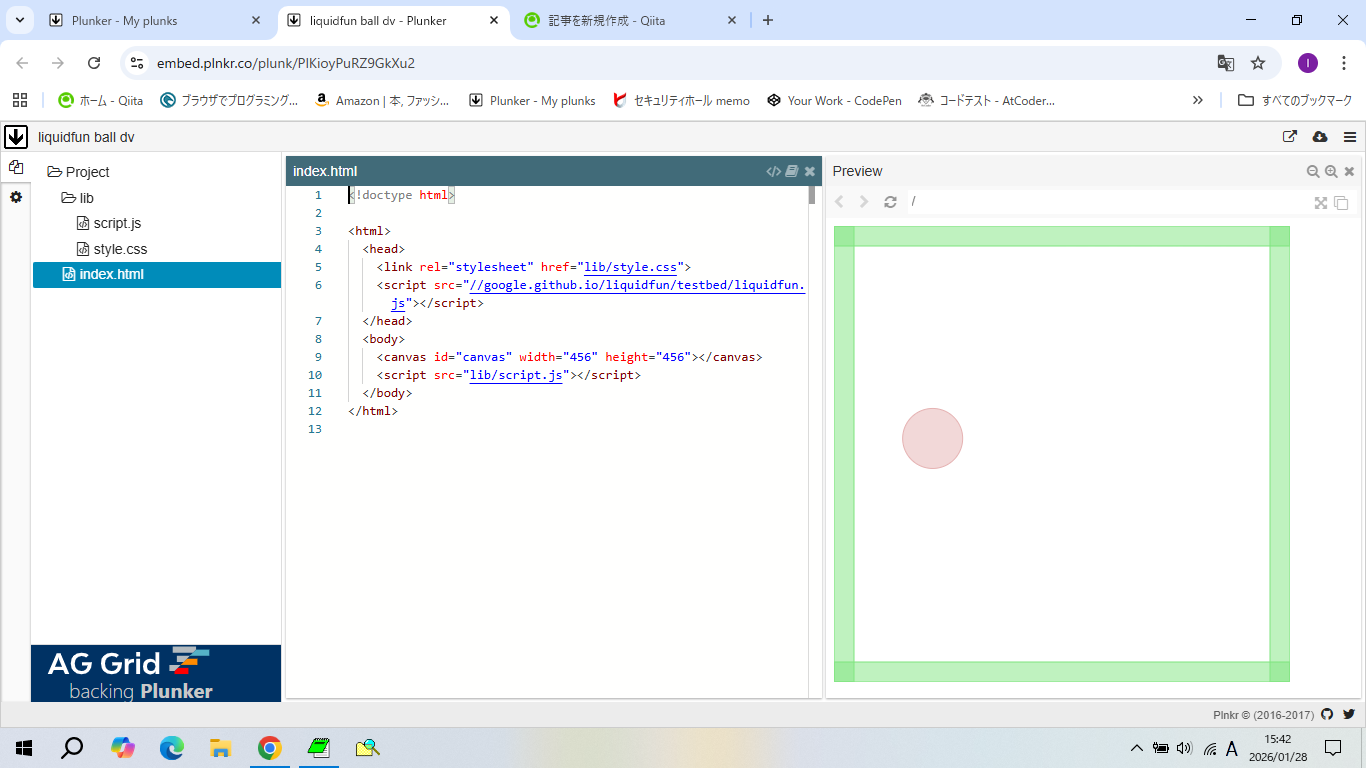Open the tab search dropdown
1366x768 pixels.
(x=19, y=20)
